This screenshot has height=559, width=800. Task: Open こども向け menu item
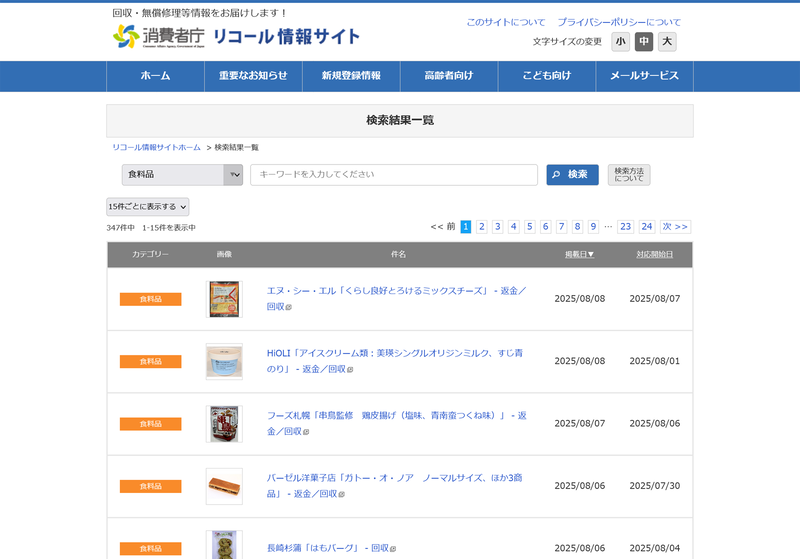click(547, 76)
